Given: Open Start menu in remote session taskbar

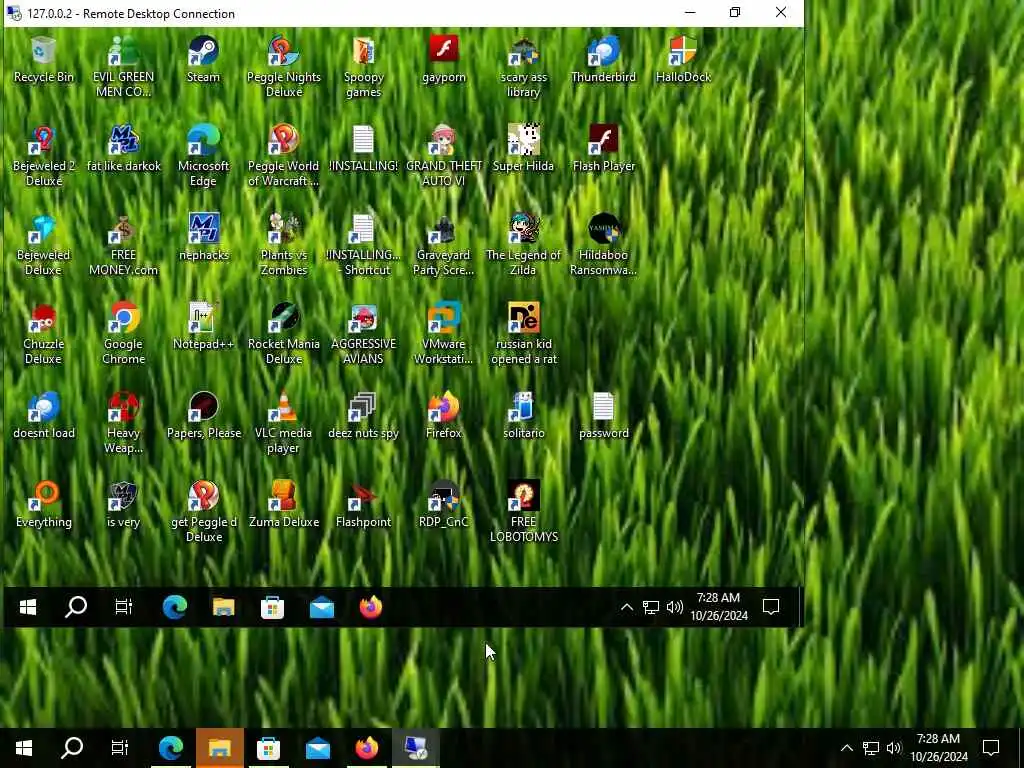Looking at the screenshot, I should tap(27, 607).
